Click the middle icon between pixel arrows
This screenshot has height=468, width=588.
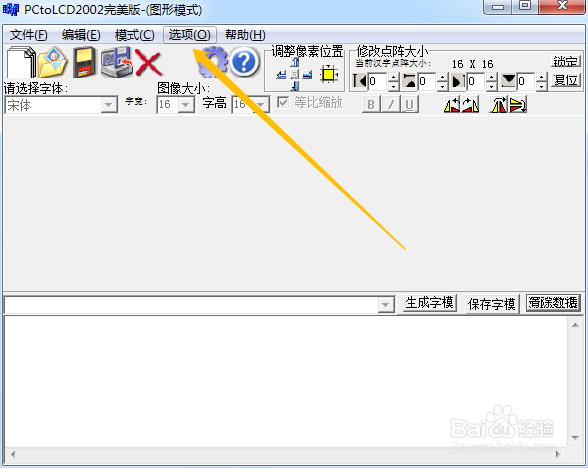coord(295,75)
